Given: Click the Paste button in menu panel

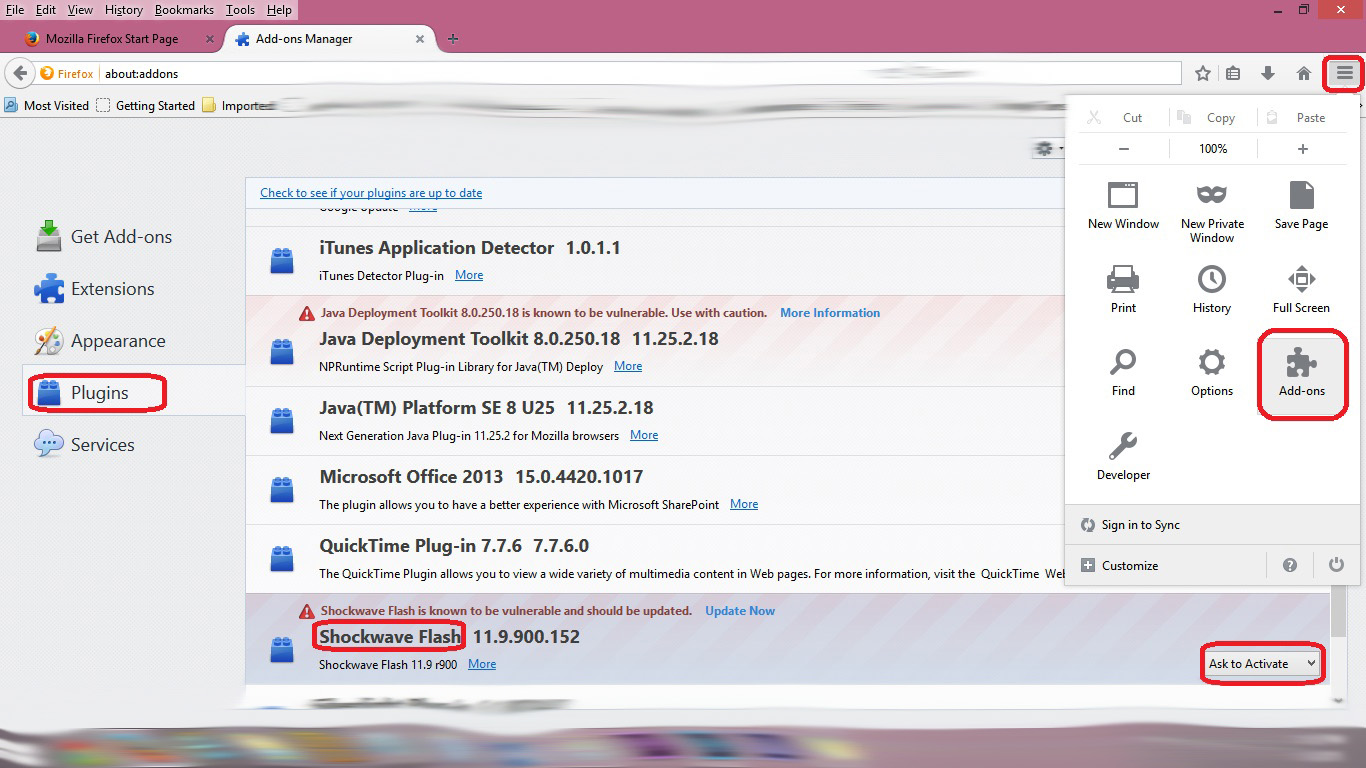Looking at the screenshot, I should tap(1302, 117).
